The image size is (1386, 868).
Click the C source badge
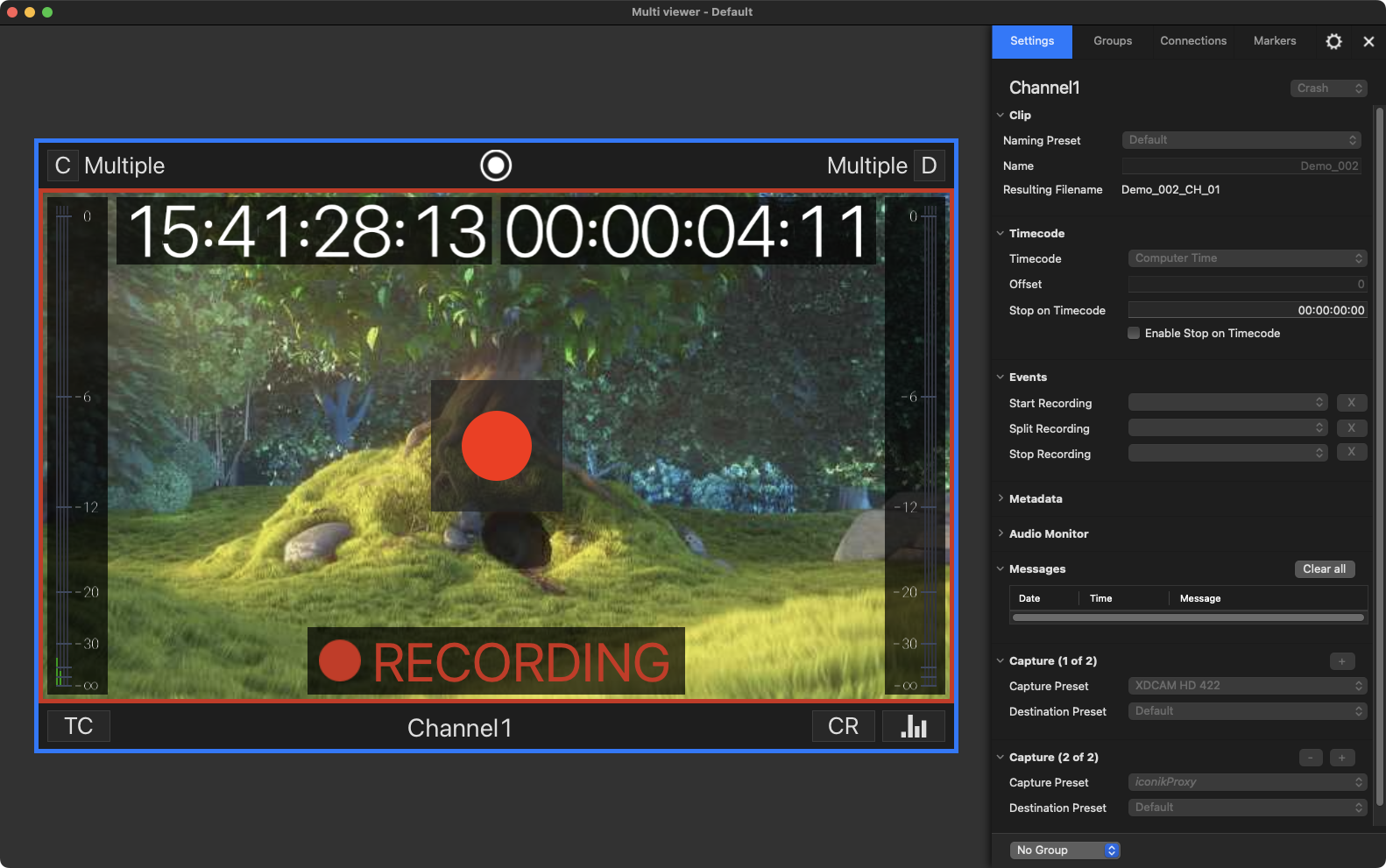pos(62,166)
